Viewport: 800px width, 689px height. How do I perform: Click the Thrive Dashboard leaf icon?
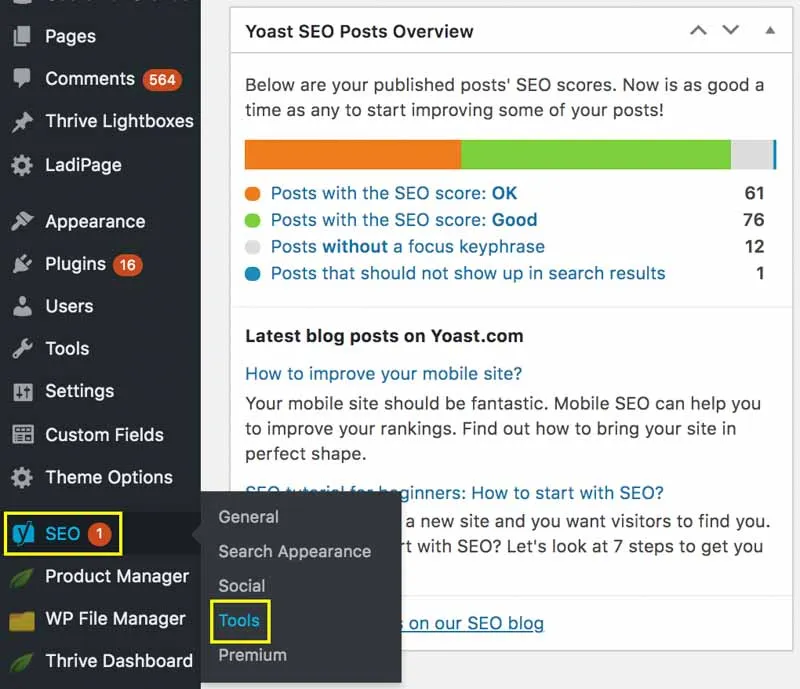pyautogui.click(x=22, y=662)
